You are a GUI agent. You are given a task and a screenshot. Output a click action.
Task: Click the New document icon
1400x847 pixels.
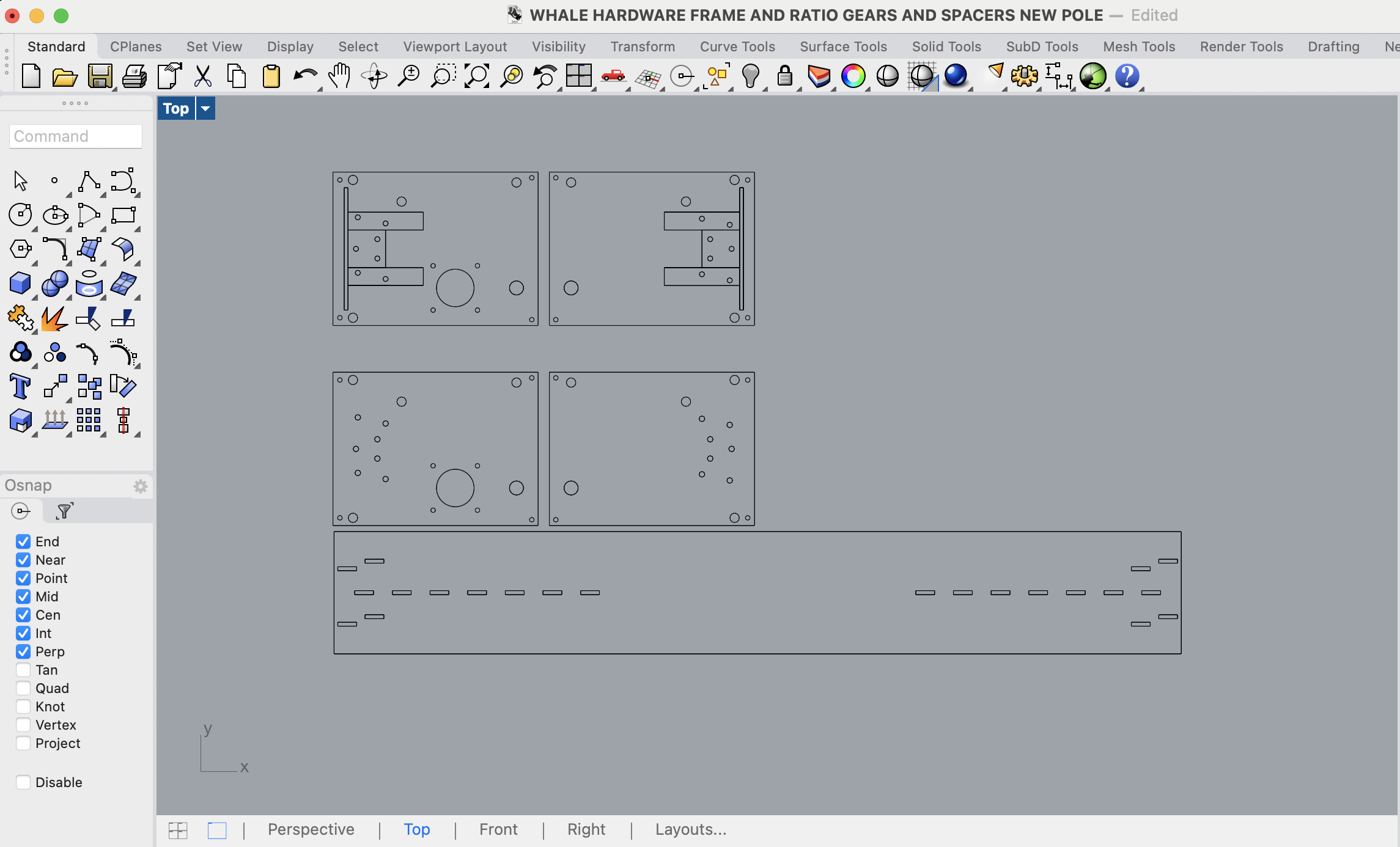31,76
